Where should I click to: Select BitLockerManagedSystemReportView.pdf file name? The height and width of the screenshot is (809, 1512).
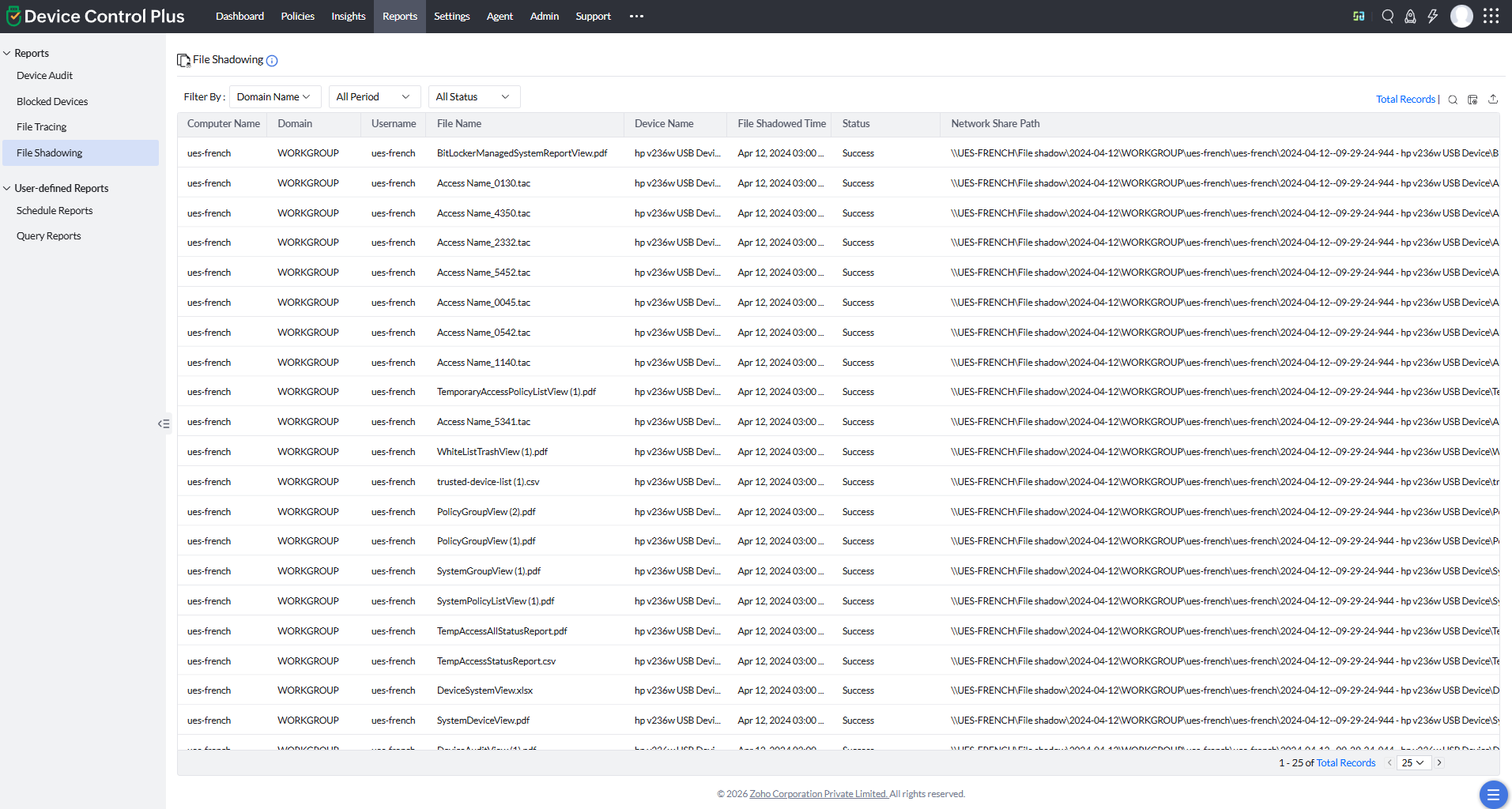[x=522, y=153]
